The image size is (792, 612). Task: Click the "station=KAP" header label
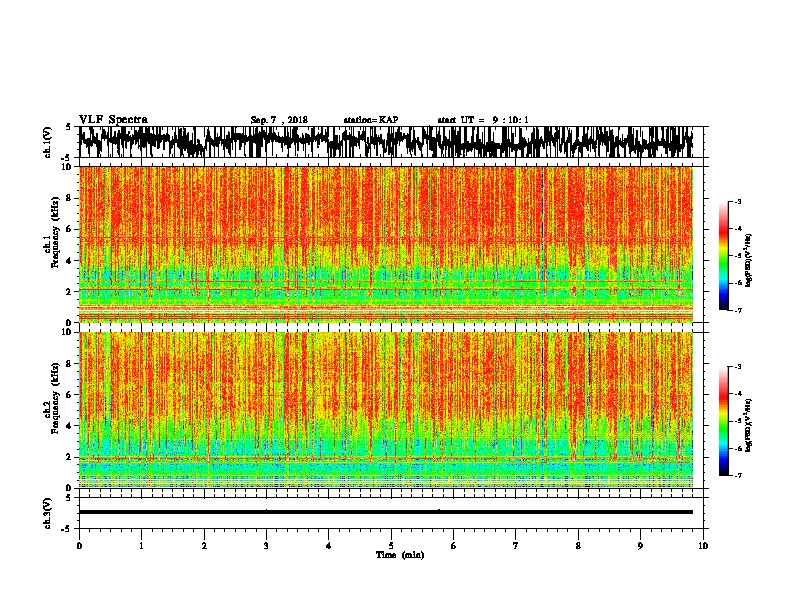[371, 120]
